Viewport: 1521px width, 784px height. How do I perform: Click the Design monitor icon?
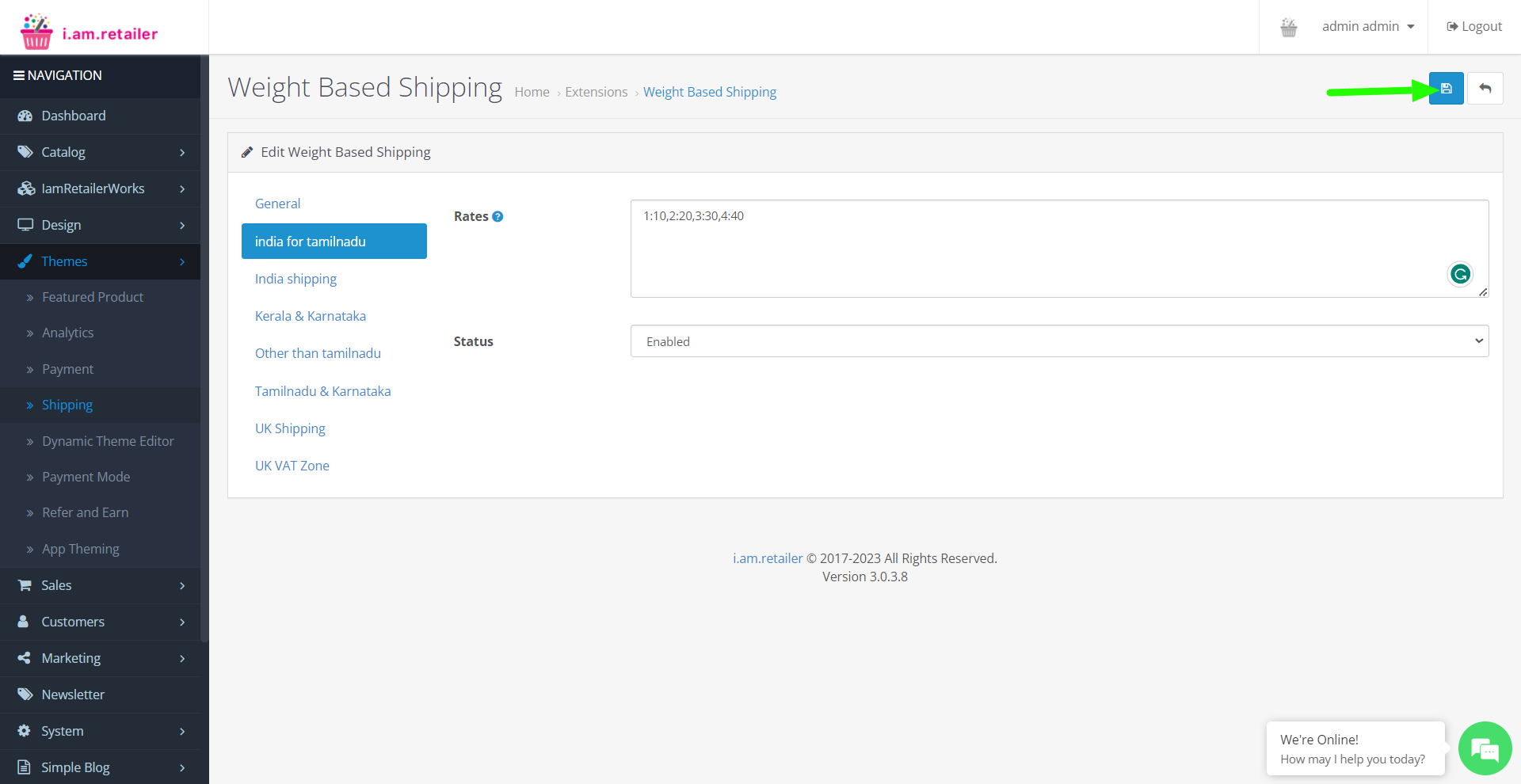click(25, 225)
